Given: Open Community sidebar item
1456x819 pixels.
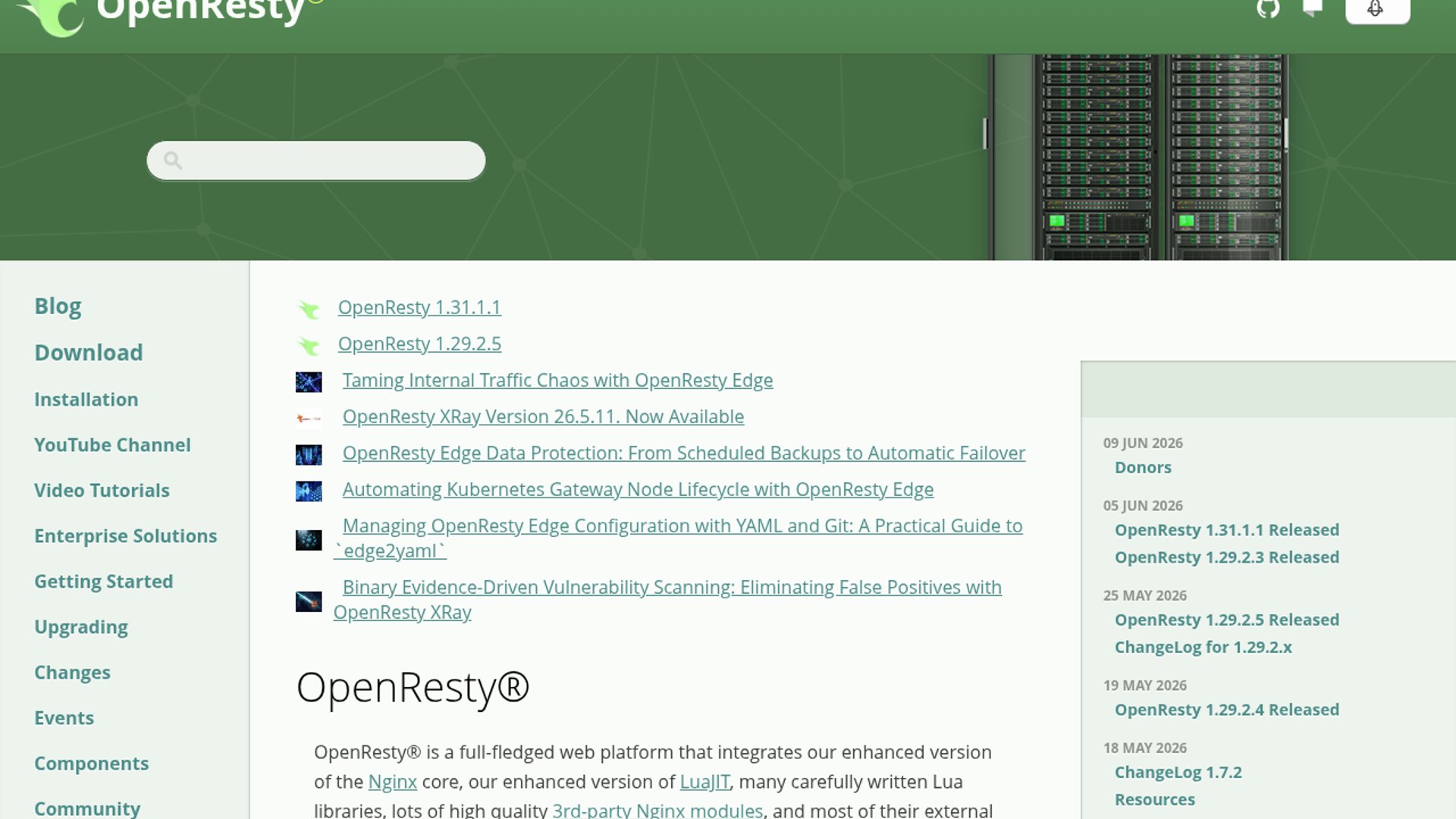Looking at the screenshot, I should pyautogui.click(x=87, y=808).
